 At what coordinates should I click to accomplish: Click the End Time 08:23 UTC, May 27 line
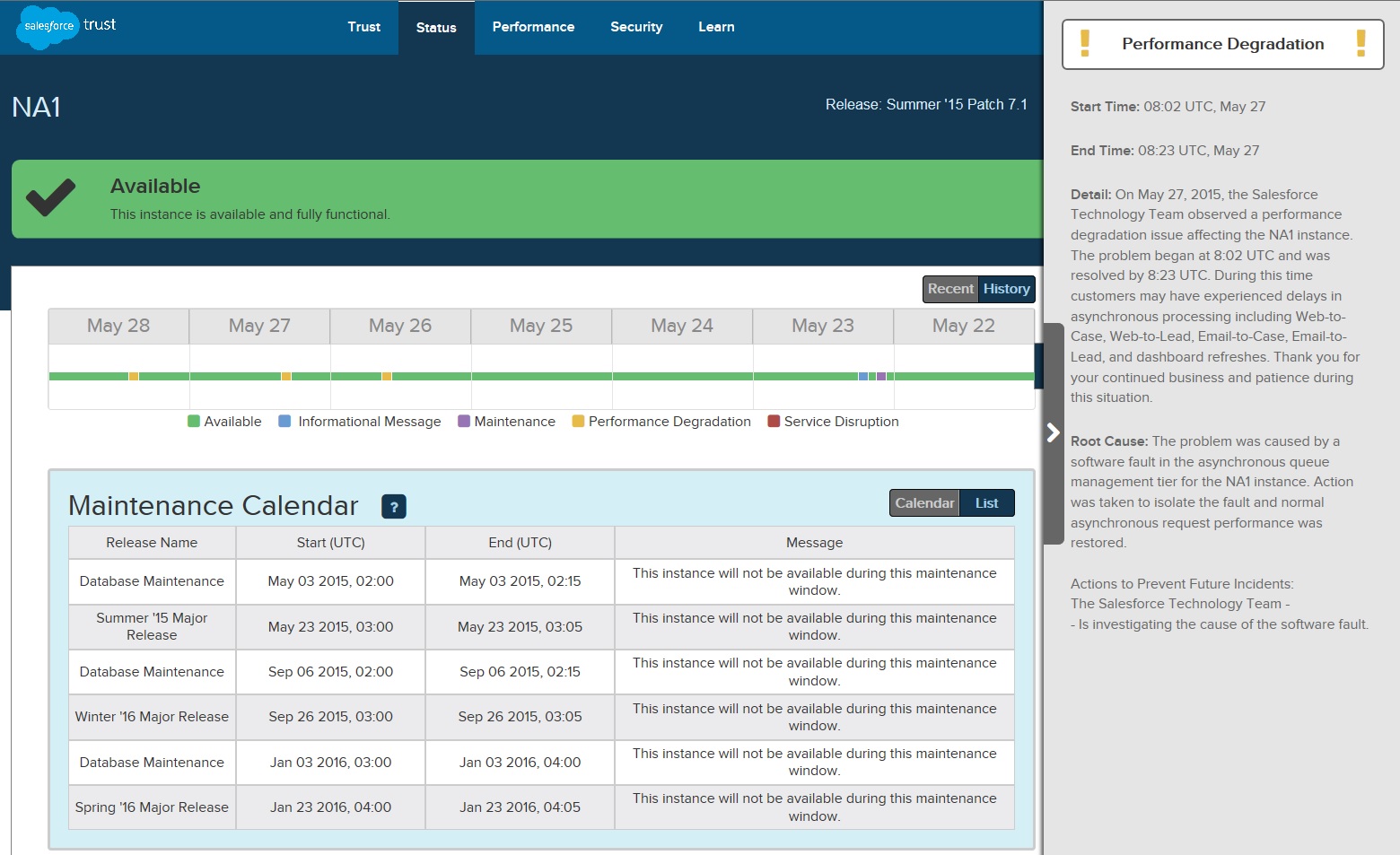pos(1165,151)
